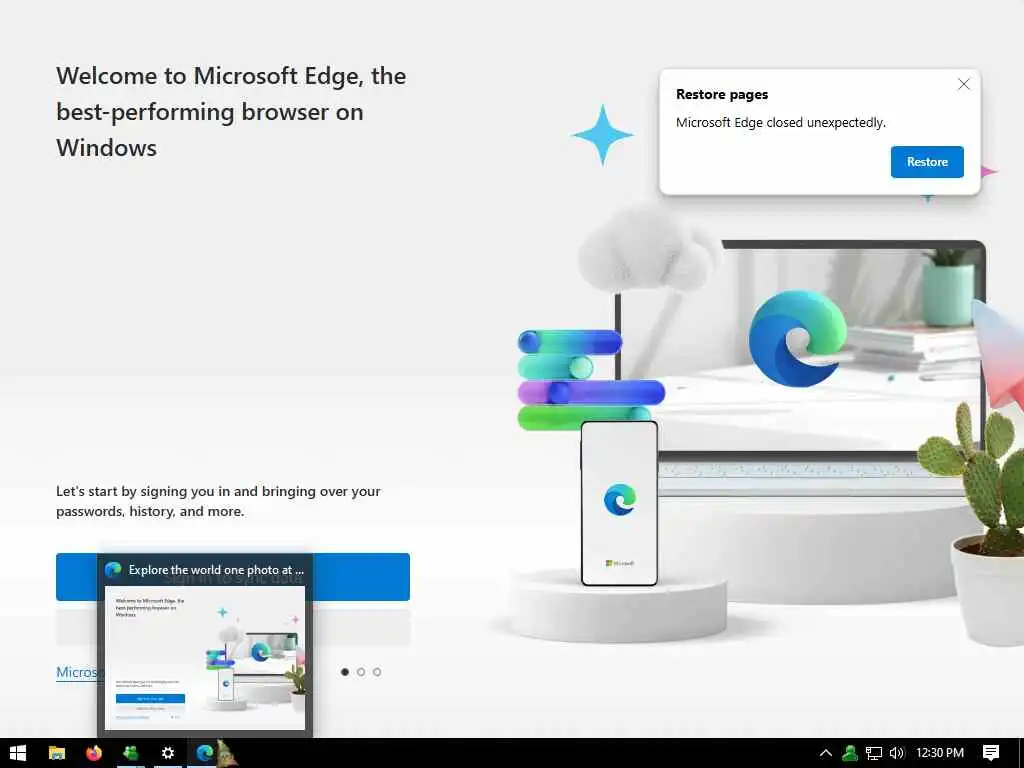Click 'Explore the world one photo at ...' preview title
This screenshot has height=768, width=1024.
click(216, 569)
